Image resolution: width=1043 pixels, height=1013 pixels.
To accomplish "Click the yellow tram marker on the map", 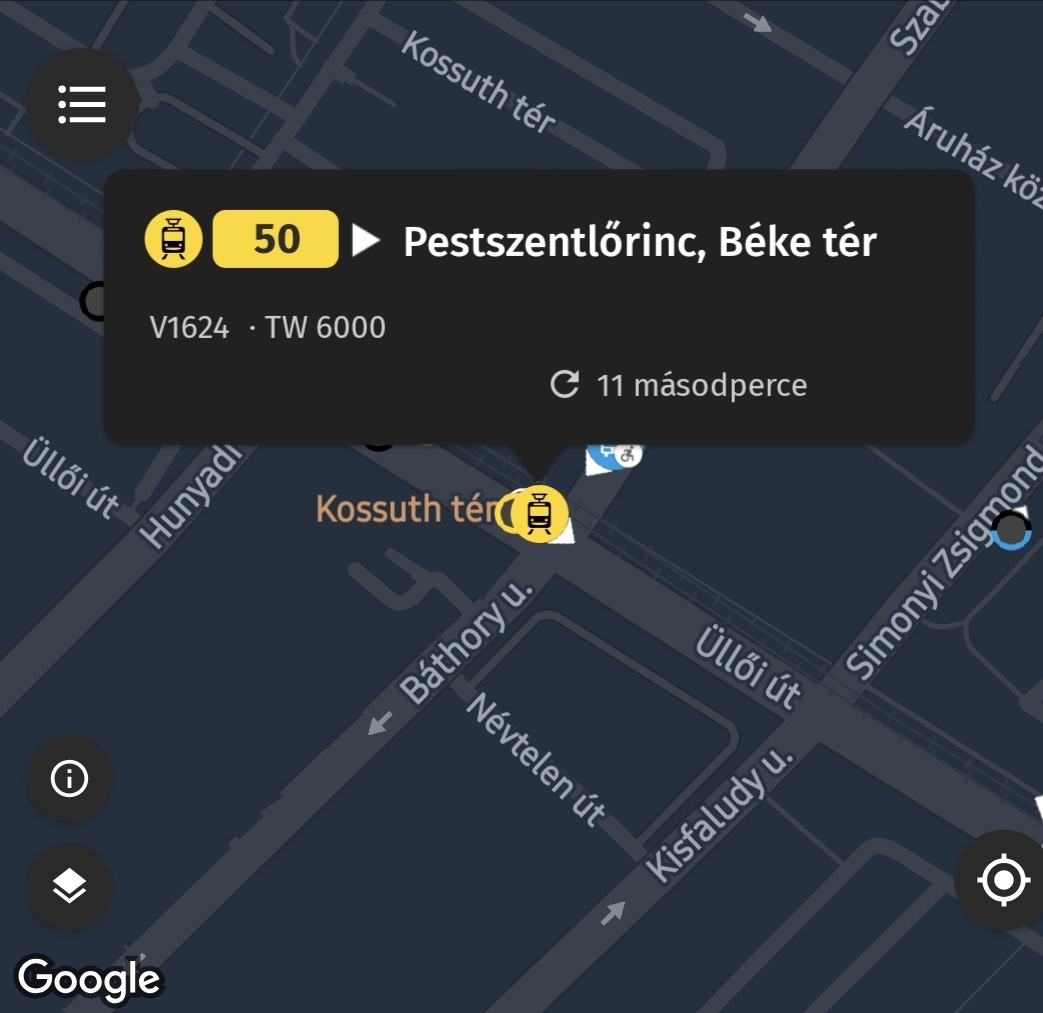I will click(540, 514).
